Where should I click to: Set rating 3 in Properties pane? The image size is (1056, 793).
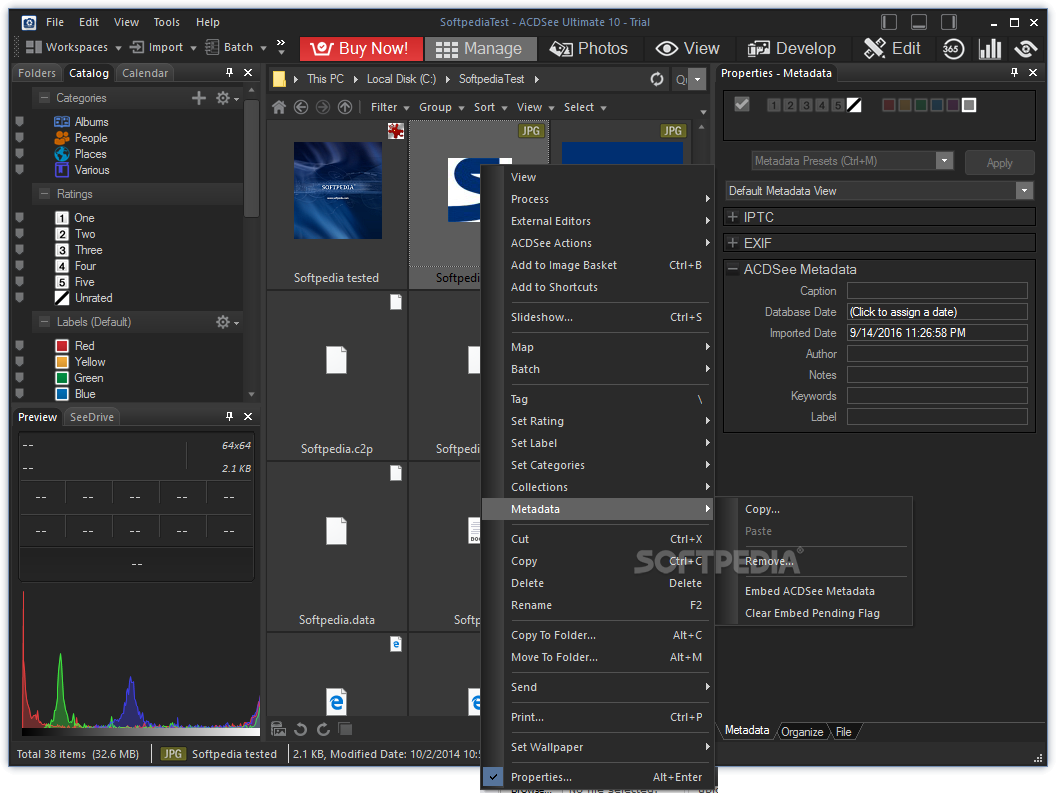[x=805, y=105]
